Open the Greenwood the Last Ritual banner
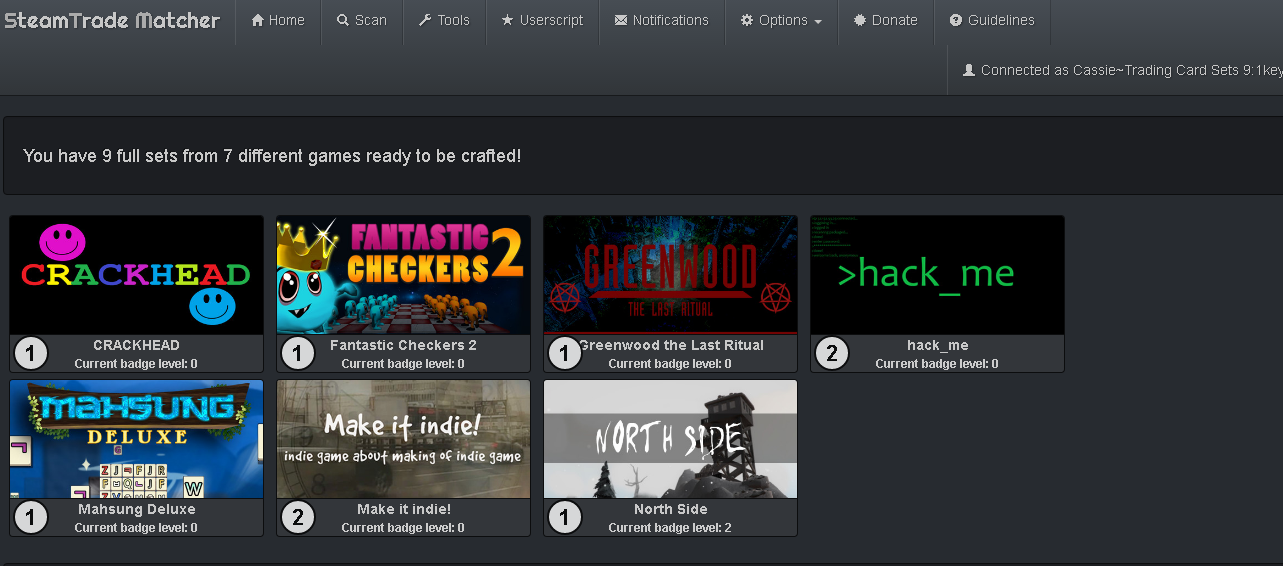The height and width of the screenshot is (566, 1283). (671, 275)
